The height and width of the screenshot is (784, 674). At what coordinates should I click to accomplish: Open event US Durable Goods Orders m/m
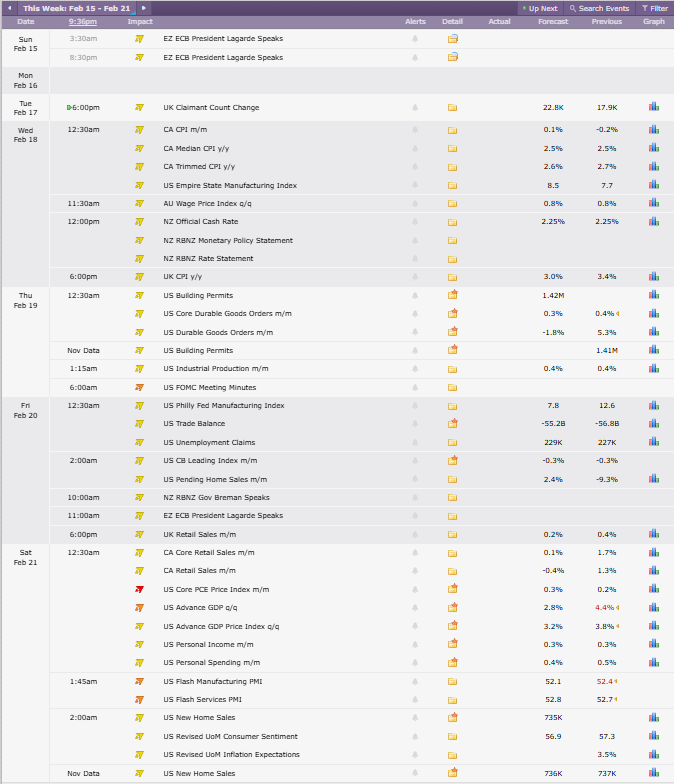coord(218,332)
